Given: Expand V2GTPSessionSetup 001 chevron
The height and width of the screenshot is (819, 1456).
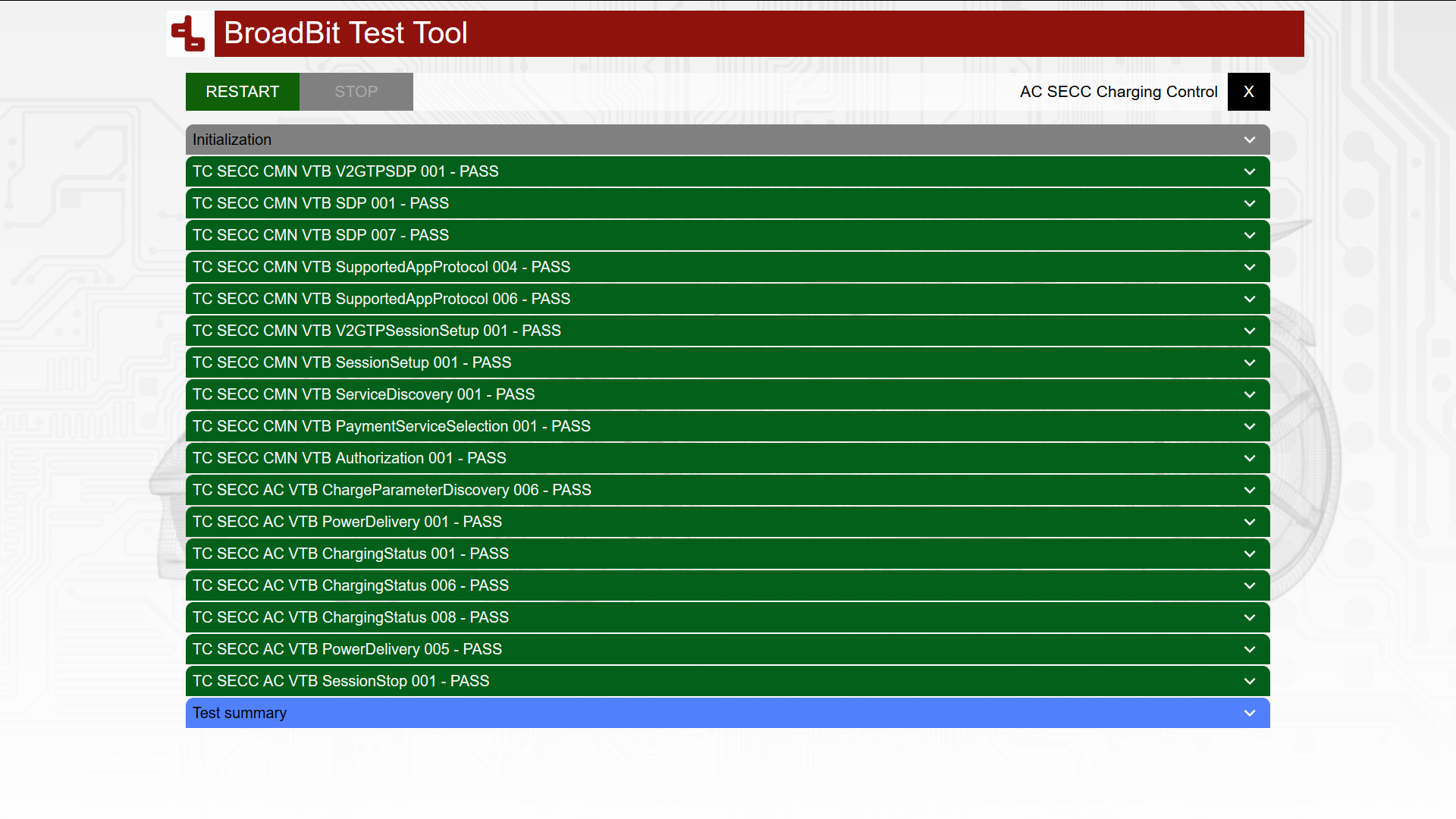Looking at the screenshot, I should click(x=1250, y=331).
